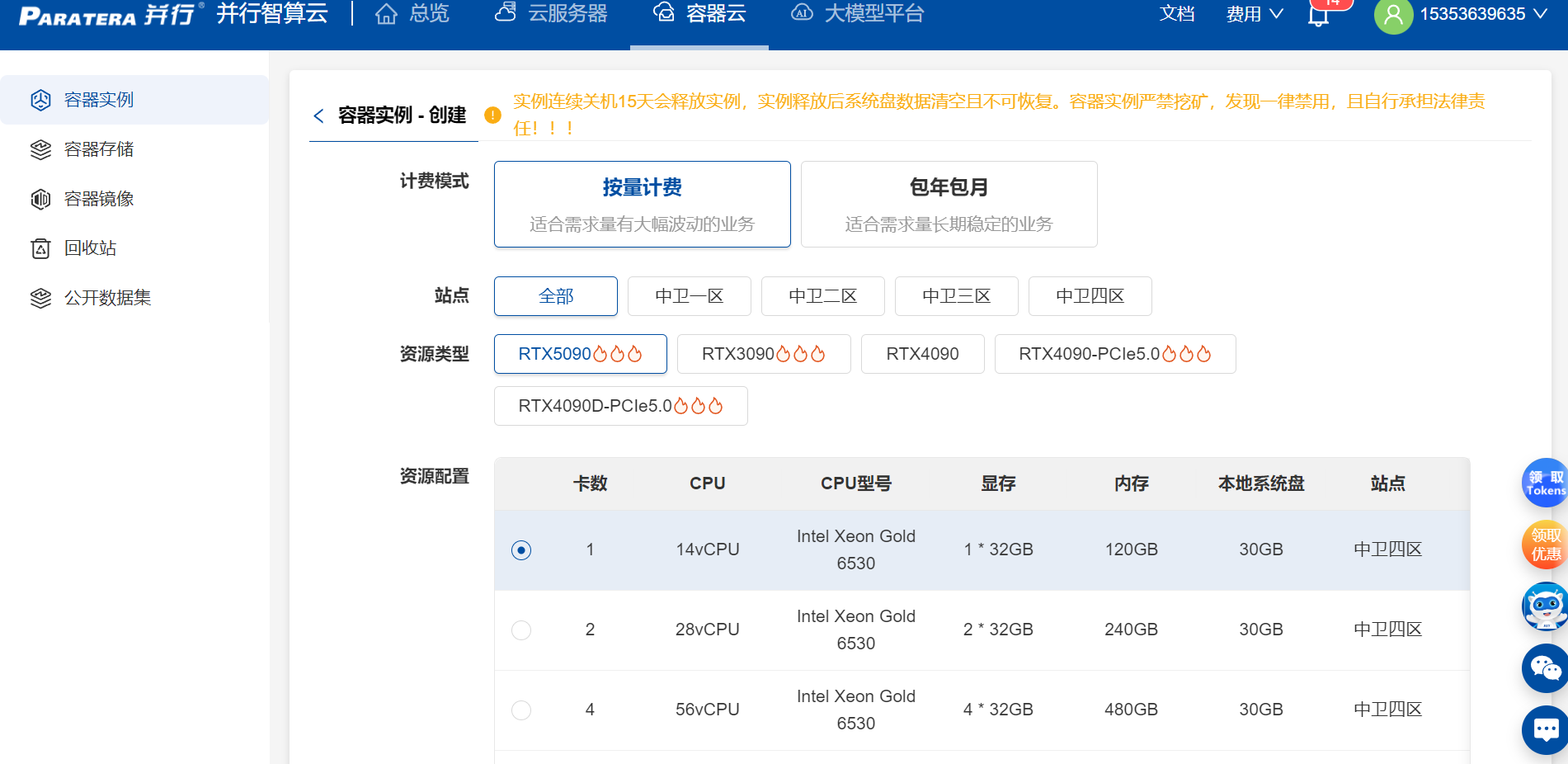Open the chat message floating icon
The height and width of the screenshot is (764, 1568).
tap(1545, 730)
